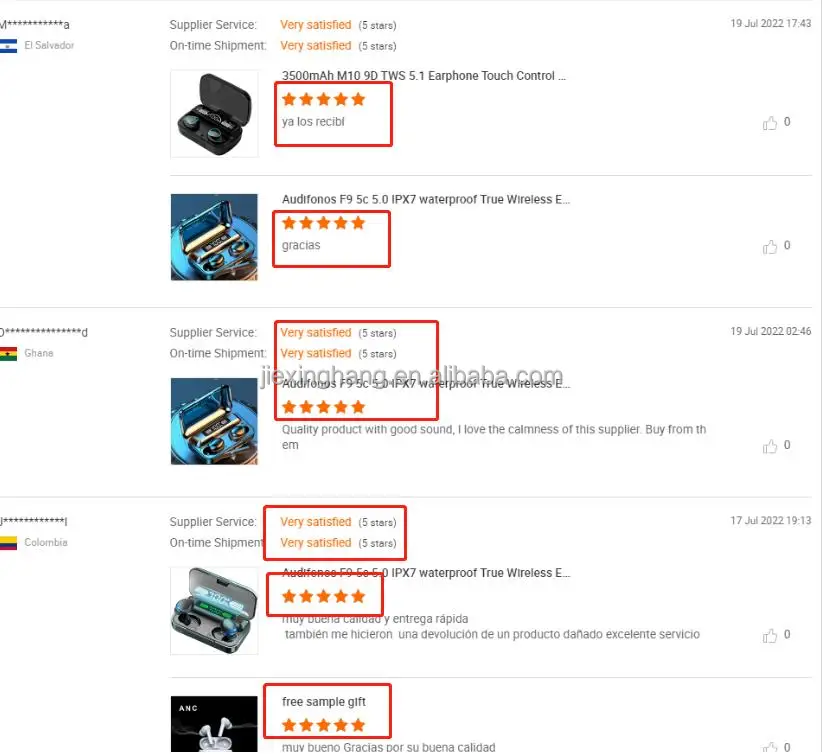The height and width of the screenshot is (754, 822).
Task: Thumbs-up the 'muy buena calidad' review
Action: pos(770,635)
